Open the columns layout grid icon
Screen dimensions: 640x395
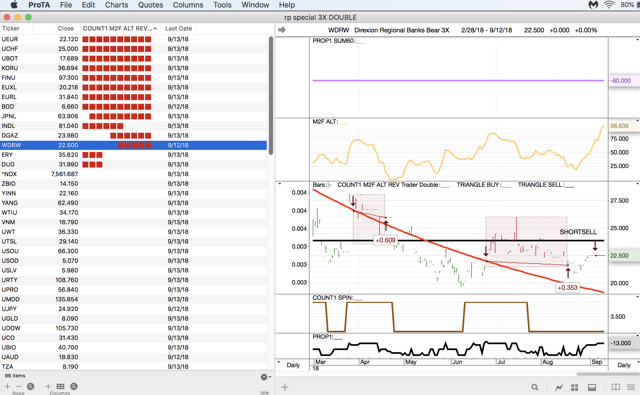coord(60,386)
